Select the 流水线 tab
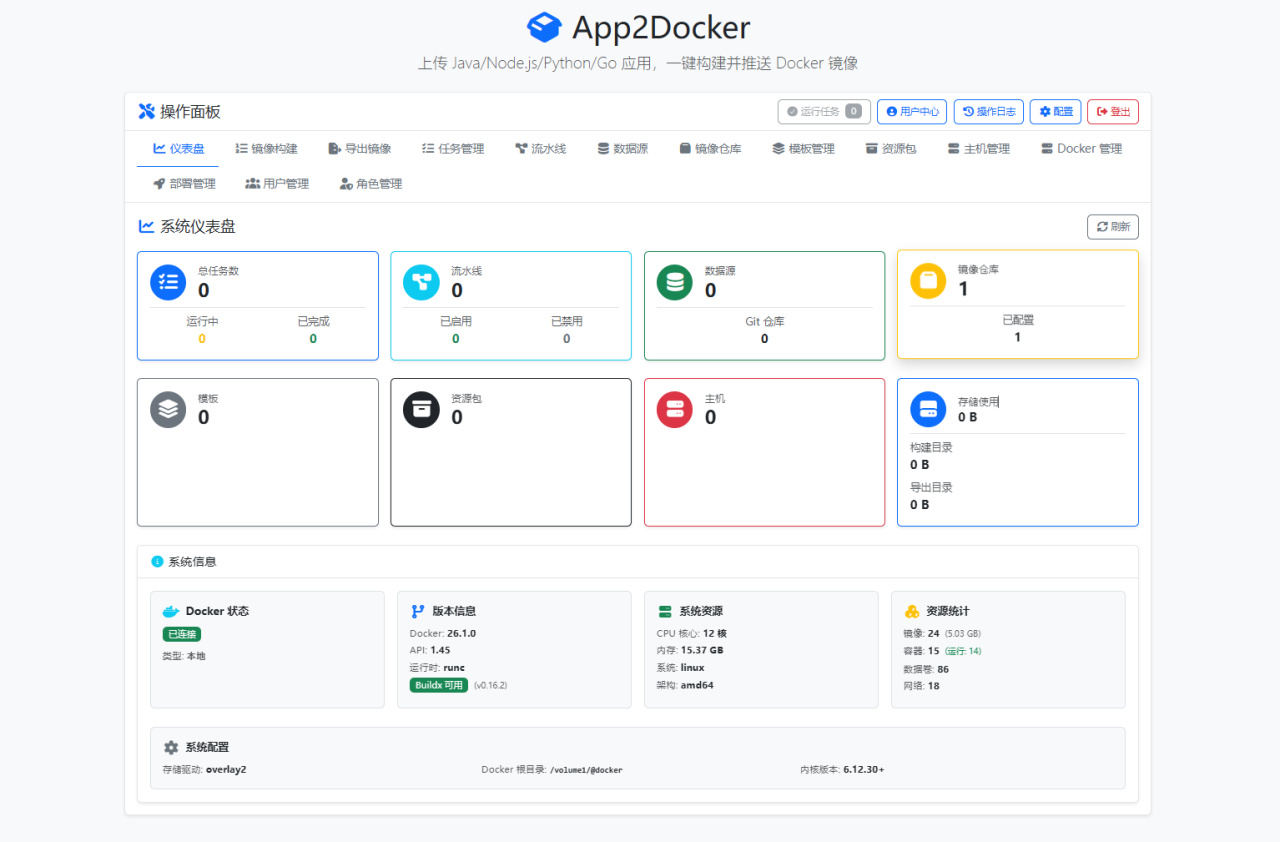This screenshot has width=1280, height=842. click(541, 149)
